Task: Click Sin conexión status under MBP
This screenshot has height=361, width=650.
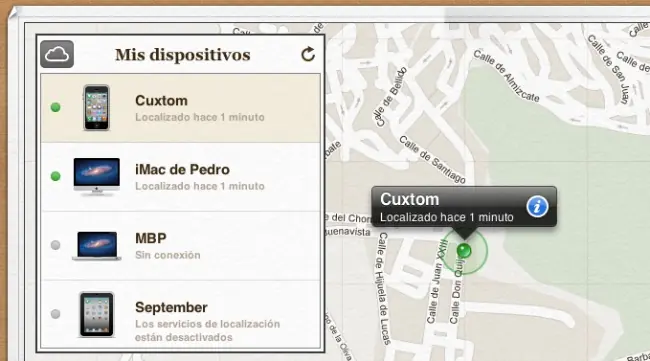Action: (x=168, y=255)
